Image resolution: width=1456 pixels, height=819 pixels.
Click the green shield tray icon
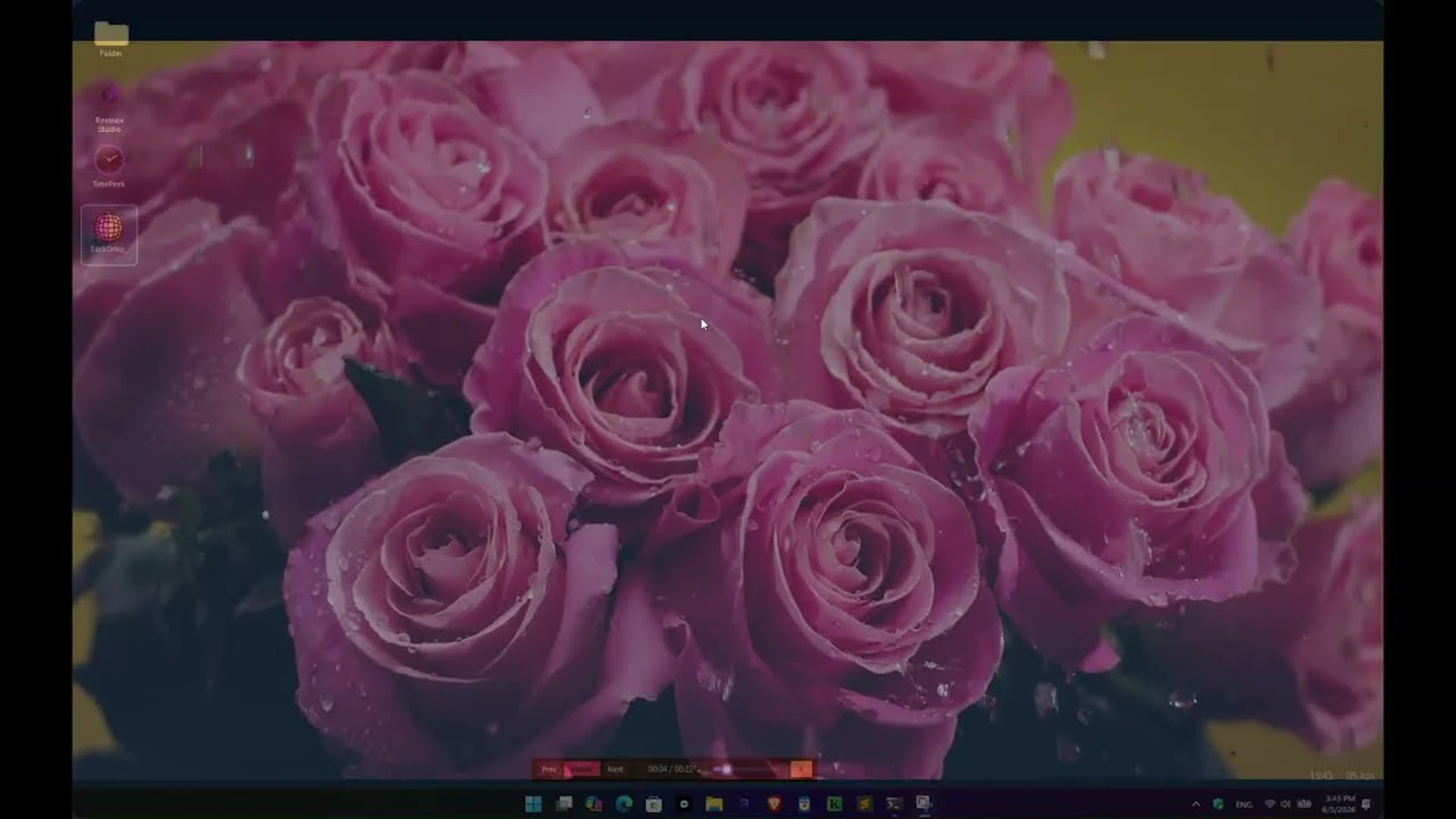click(1218, 804)
